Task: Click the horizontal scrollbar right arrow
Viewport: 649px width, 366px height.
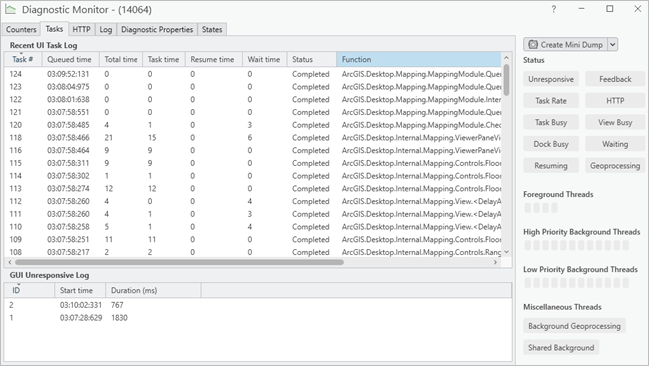Action: tap(495, 262)
